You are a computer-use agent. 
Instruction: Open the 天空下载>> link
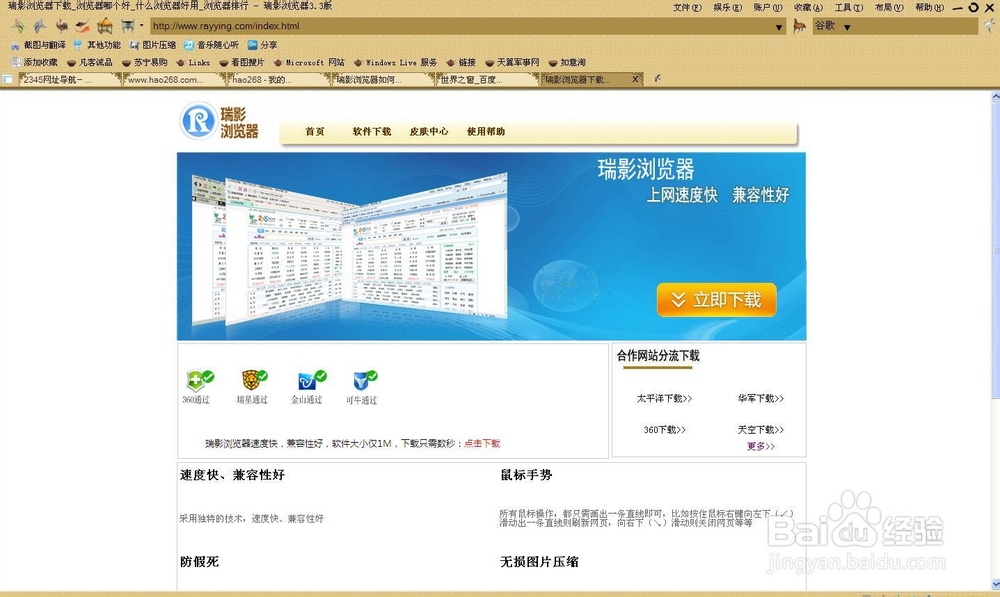(x=761, y=430)
